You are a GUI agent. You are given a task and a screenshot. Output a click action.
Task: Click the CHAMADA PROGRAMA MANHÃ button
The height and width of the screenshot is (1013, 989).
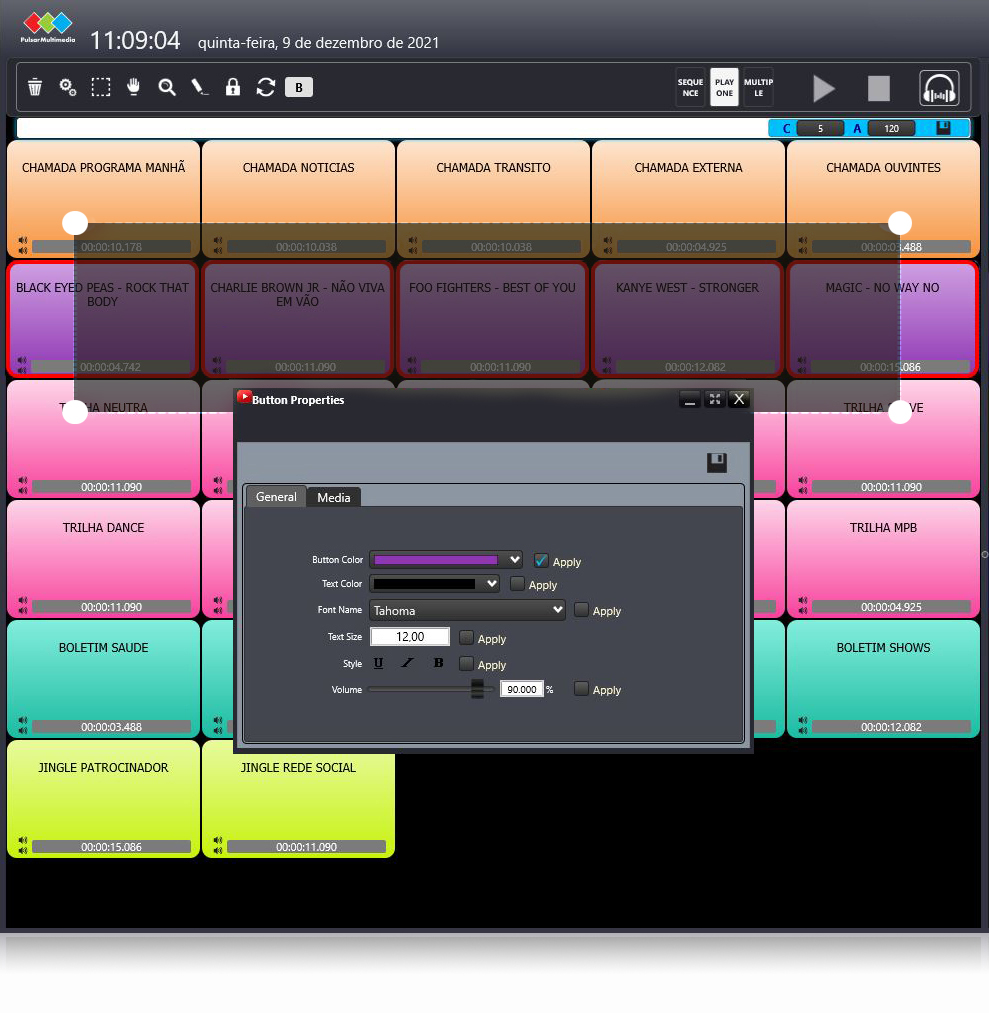click(103, 198)
